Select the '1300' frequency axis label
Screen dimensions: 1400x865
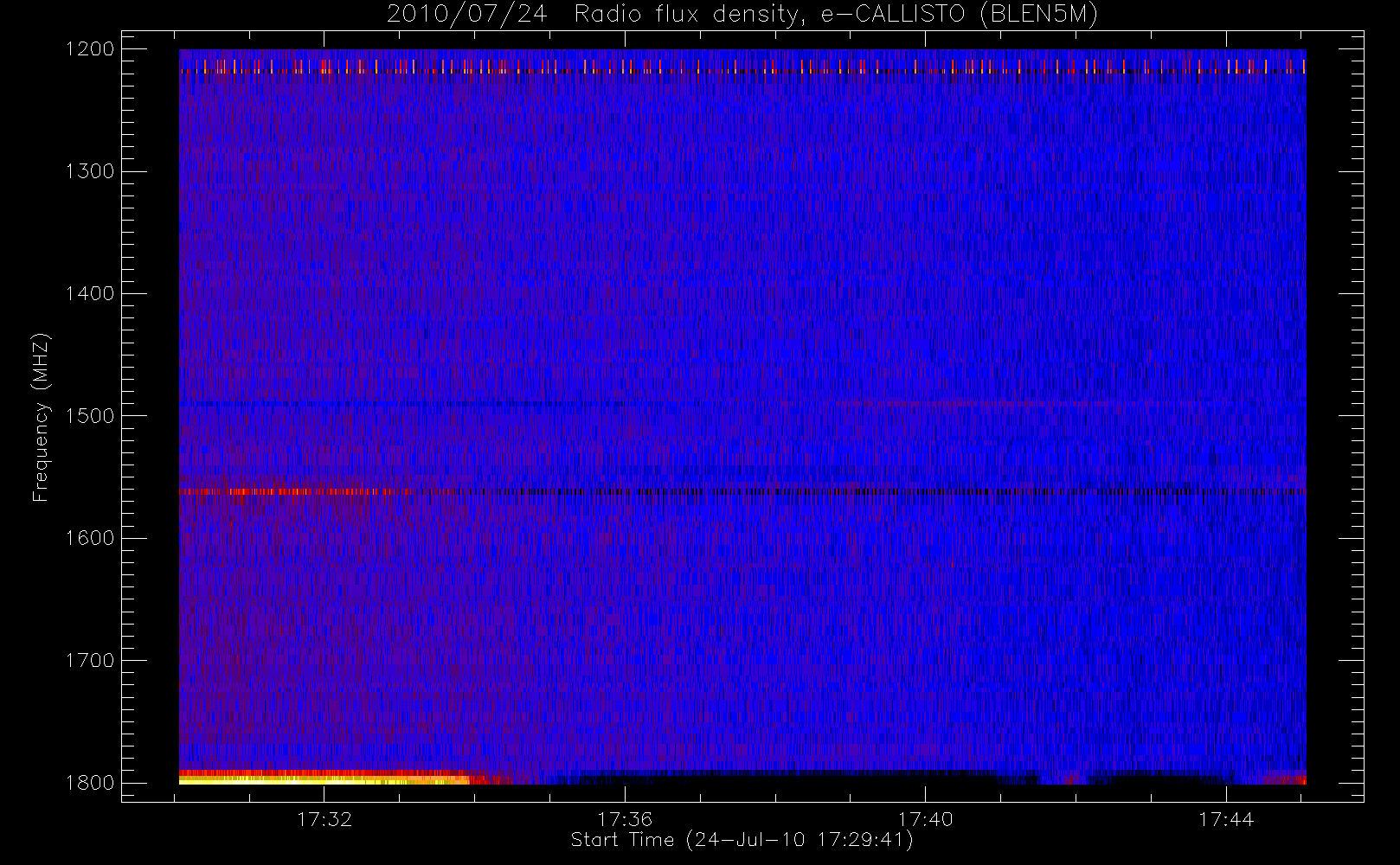coord(90,171)
